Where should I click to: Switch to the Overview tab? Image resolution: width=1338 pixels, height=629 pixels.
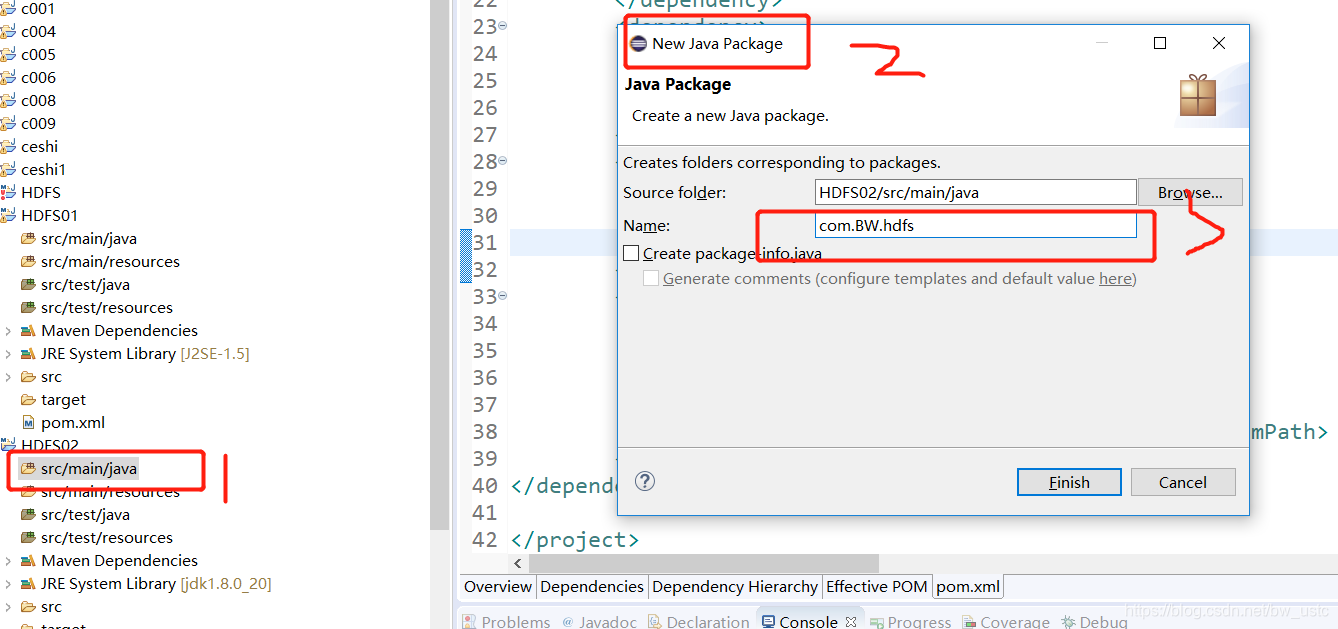click(x=498, y=587)
